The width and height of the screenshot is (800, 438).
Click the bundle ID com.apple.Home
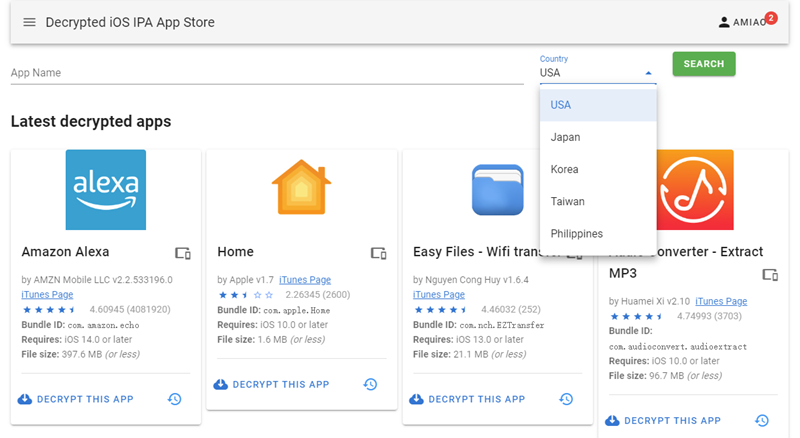tap(297, 310)
